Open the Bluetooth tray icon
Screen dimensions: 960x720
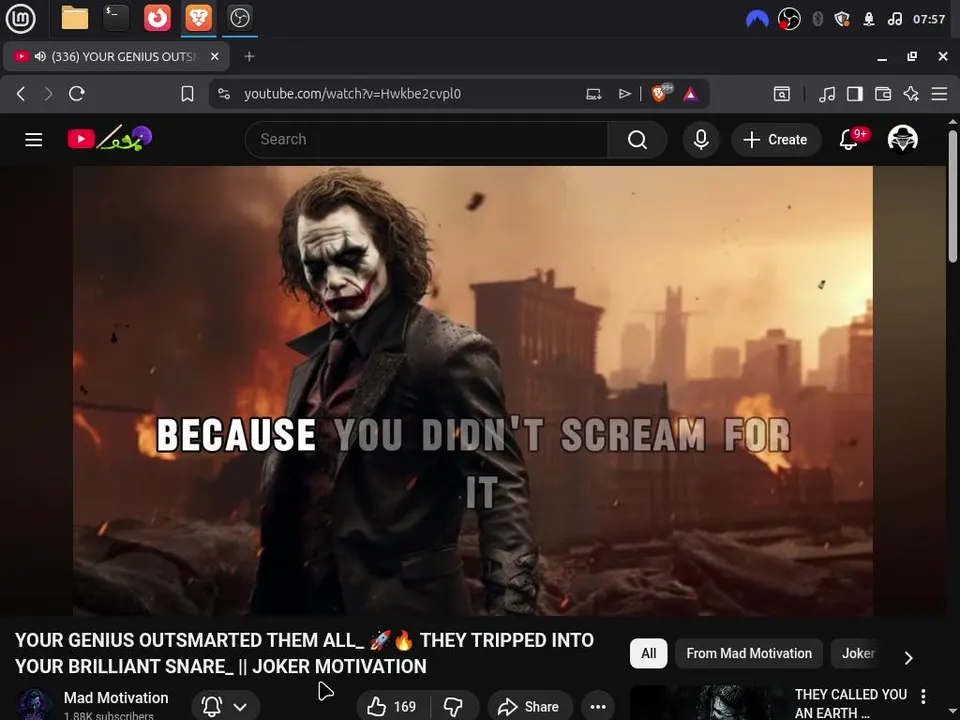[817, 19]
